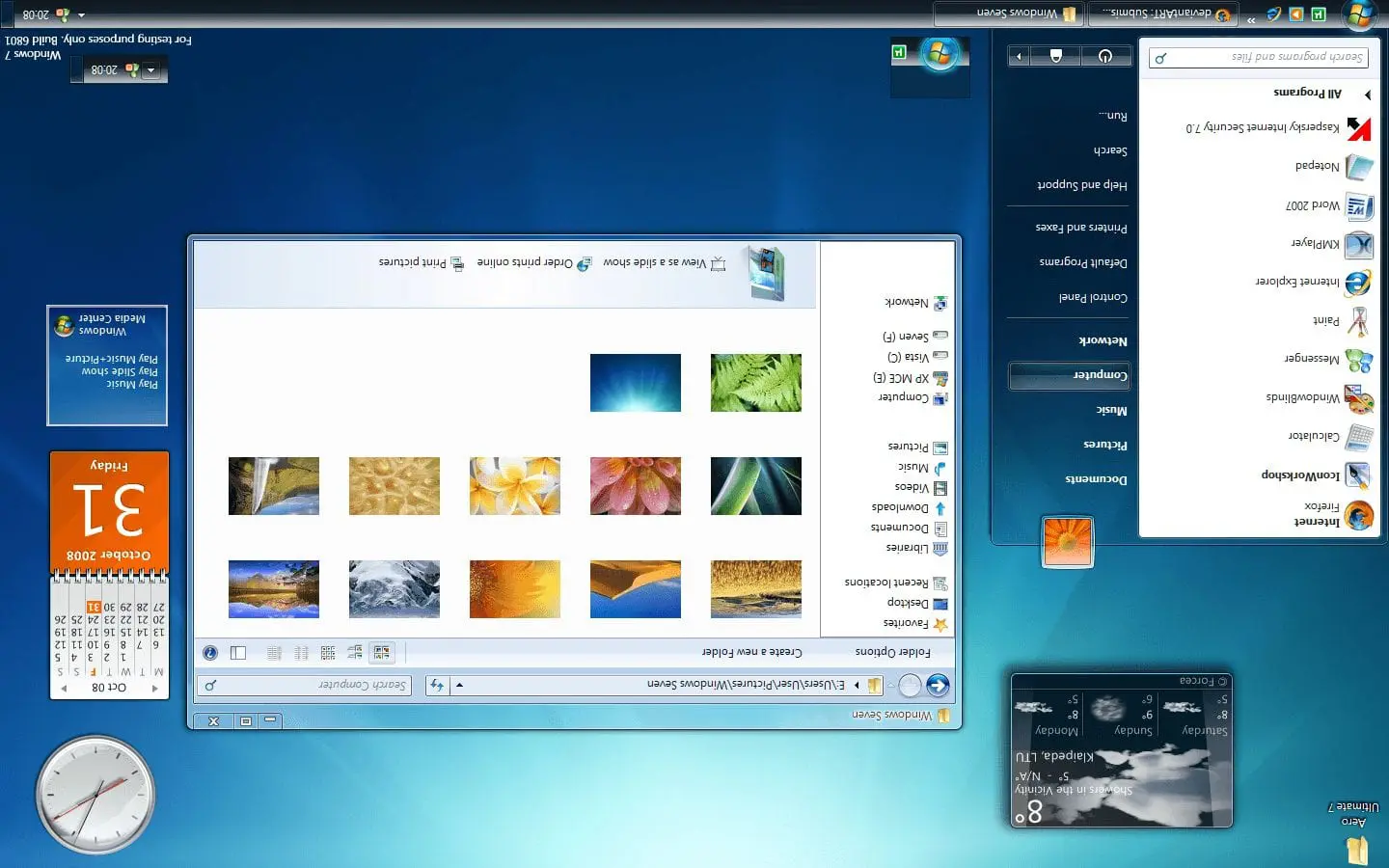Screen dimensions: 1389x868
Task: Click Create a new Folder
Action: coord(751,653)
